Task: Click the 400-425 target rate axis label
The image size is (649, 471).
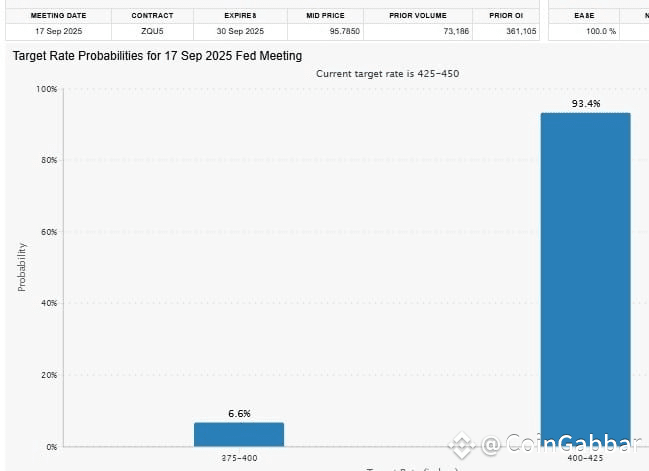Action: pyautogui.click(x=586, y=457)
